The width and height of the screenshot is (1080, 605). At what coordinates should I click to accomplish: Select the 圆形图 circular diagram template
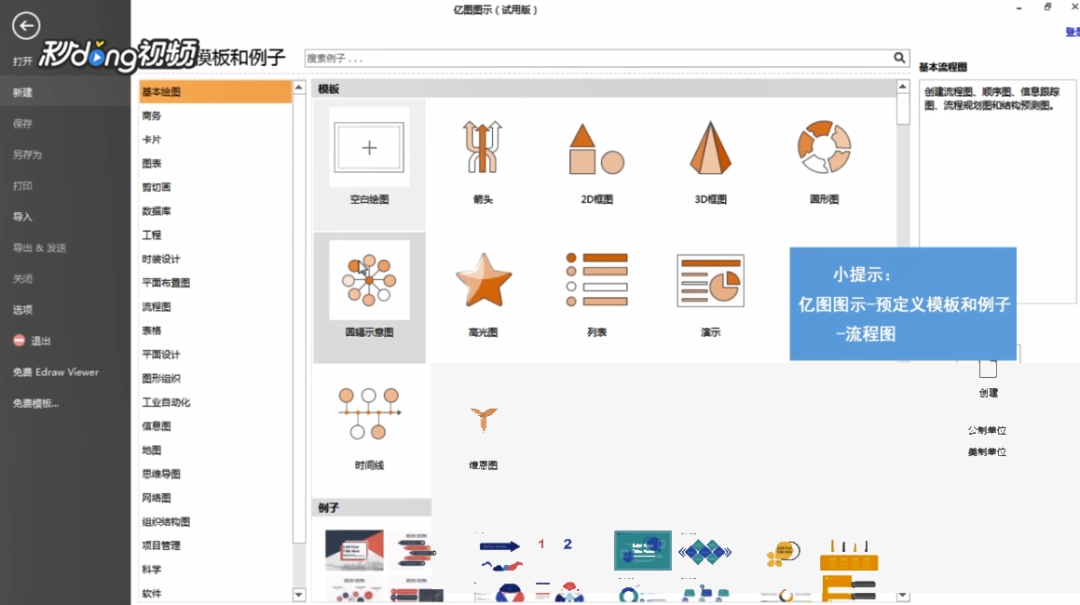pyautogui.click(x=824, y=161)
